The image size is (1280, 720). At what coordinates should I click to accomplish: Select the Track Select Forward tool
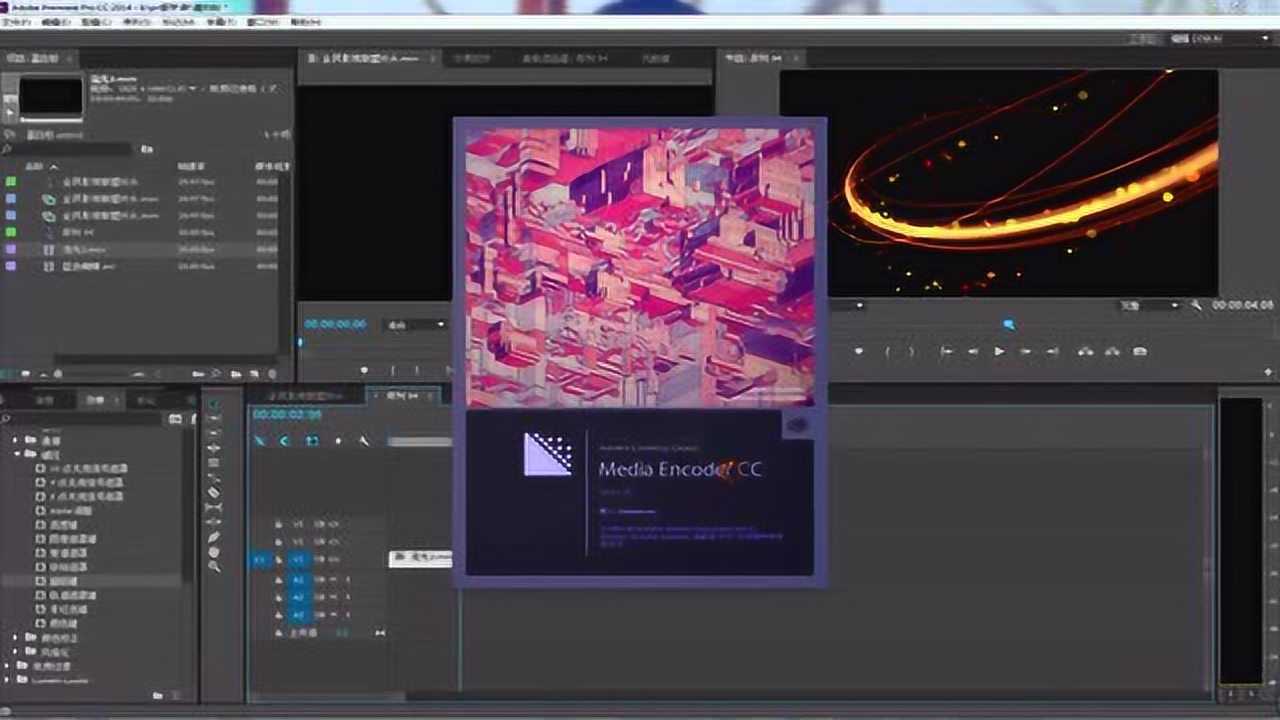tap(214, 418)
